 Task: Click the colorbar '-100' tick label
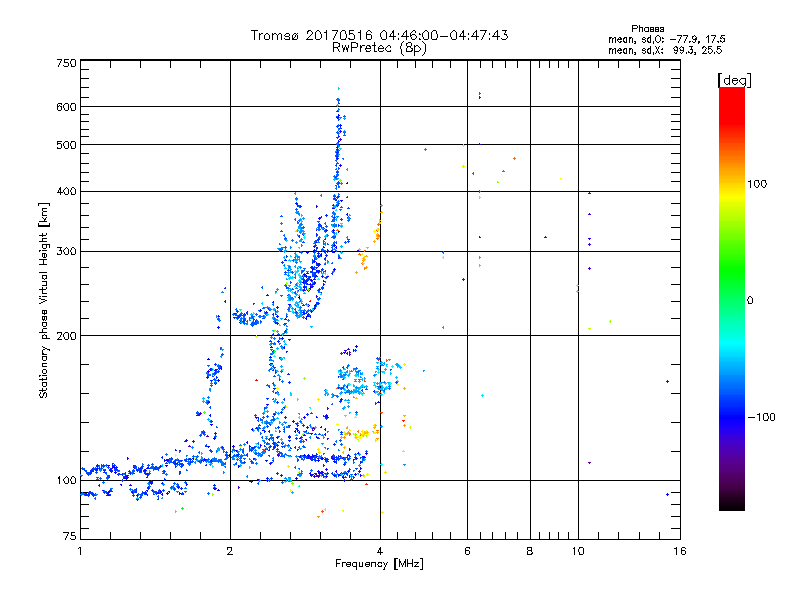click(761, 417)
